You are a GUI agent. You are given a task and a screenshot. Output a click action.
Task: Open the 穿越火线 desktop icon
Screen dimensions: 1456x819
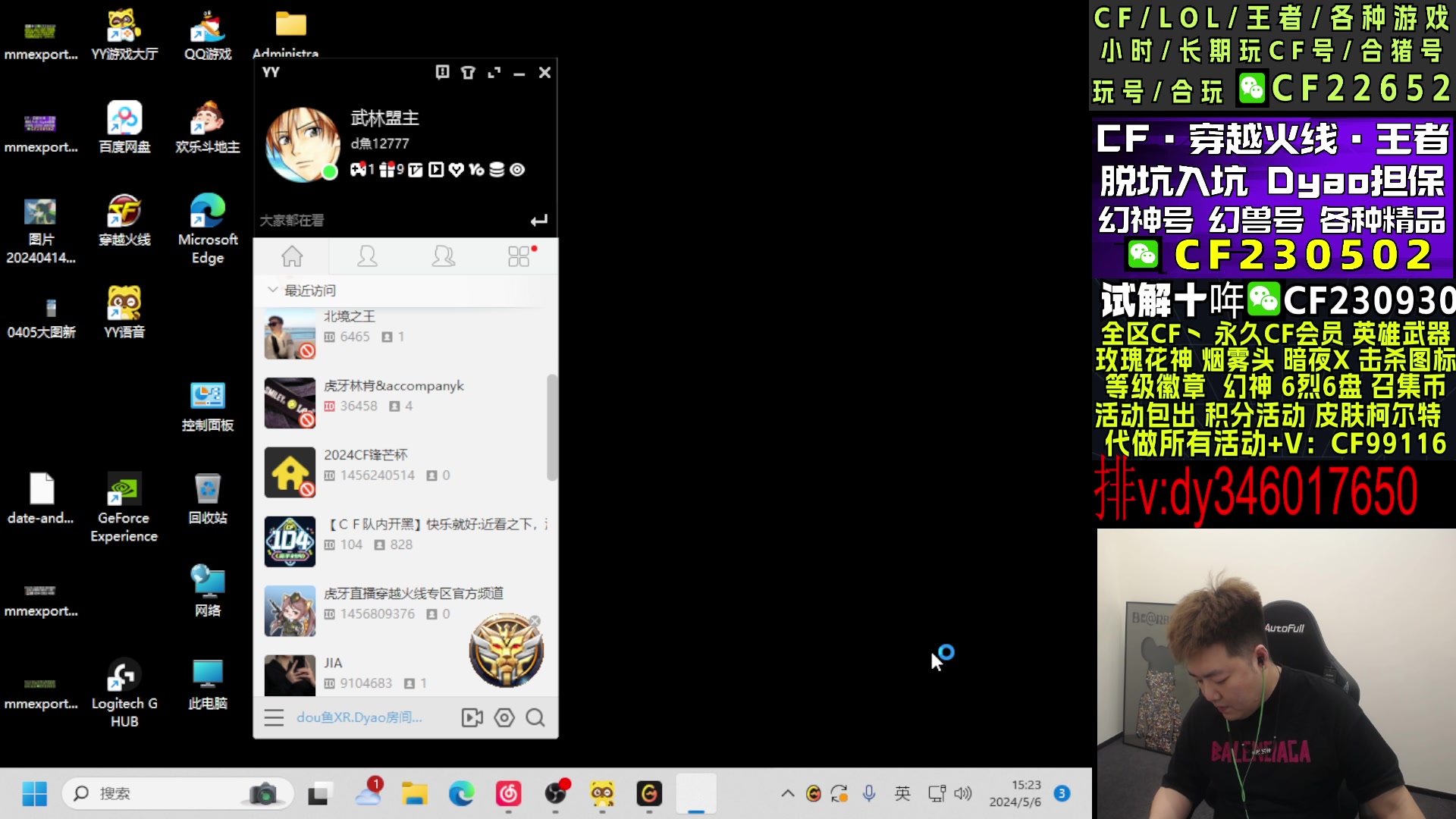pos(124,220)
